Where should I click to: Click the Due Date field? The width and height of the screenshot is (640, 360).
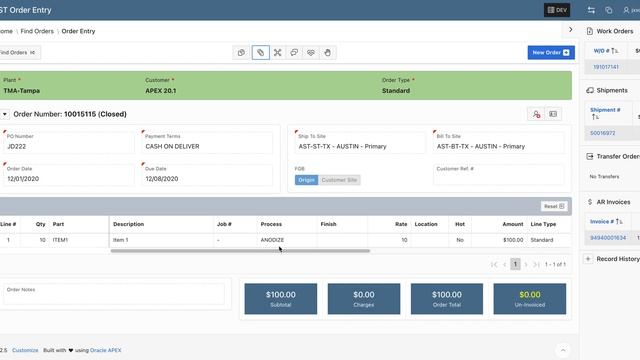[207, 175]
